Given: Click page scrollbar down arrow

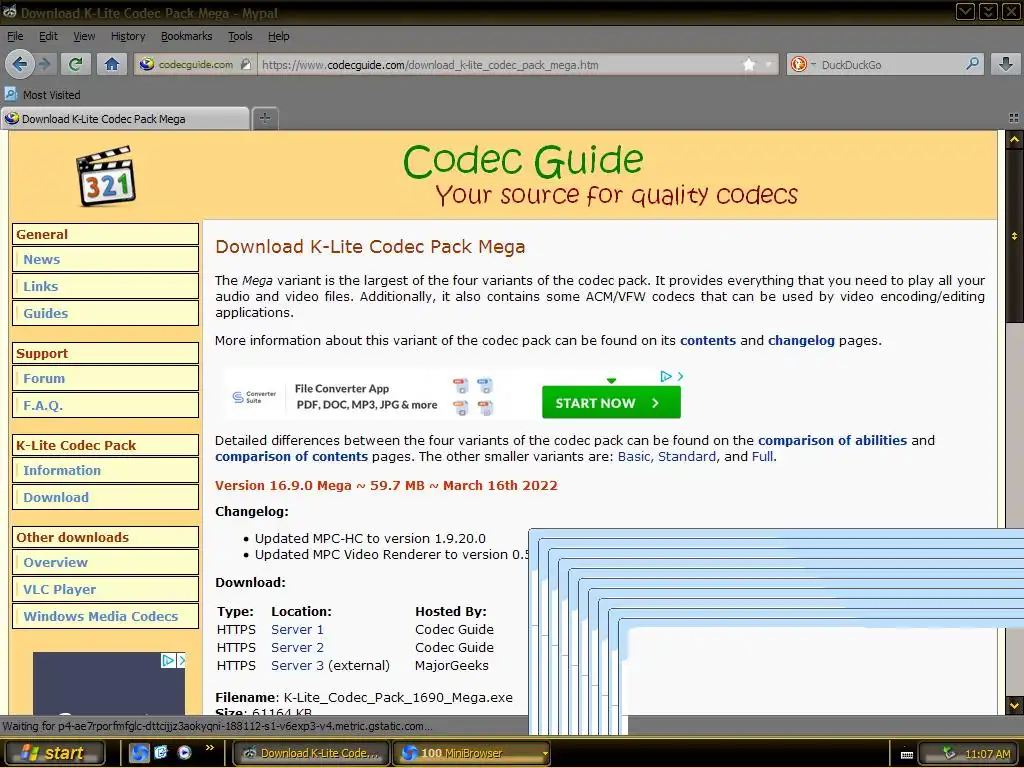Looking at the screenshot, I should [x=1014, y=705].
